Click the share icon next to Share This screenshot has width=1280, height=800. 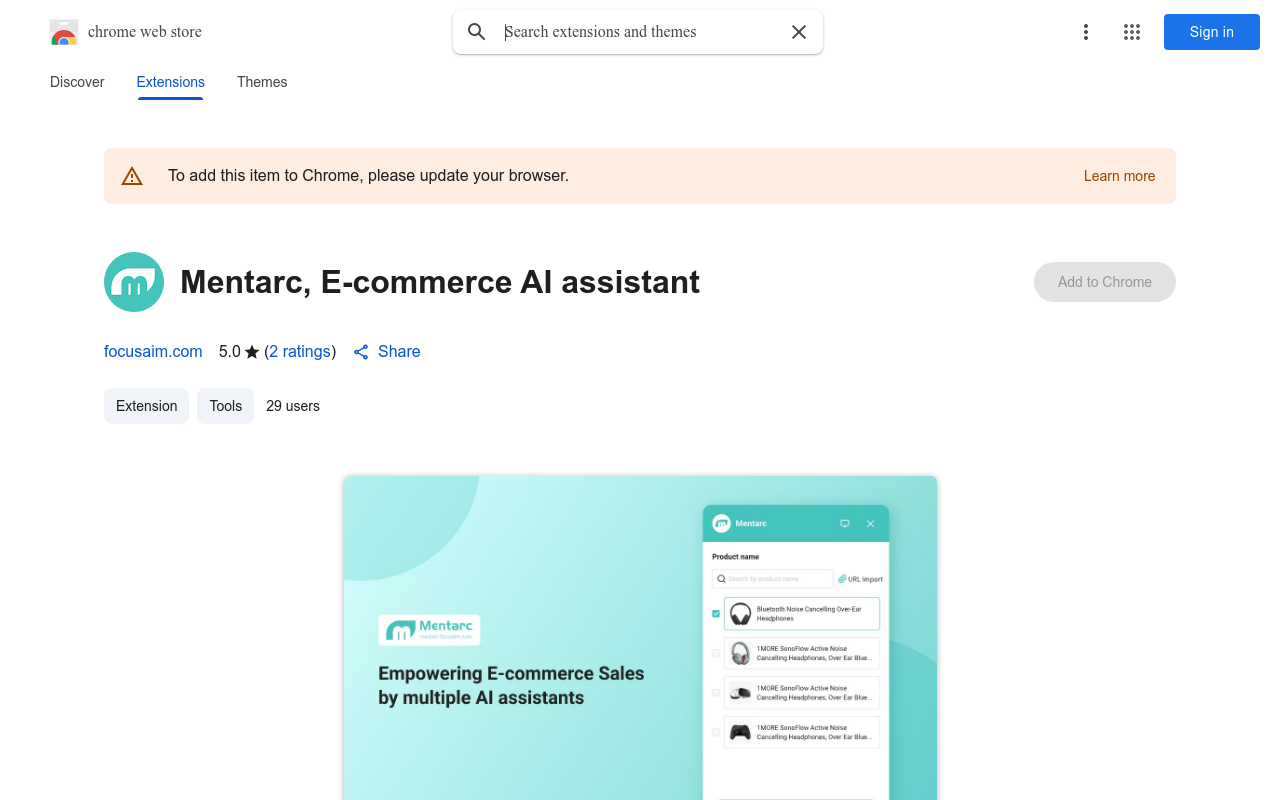click(361, 352)
